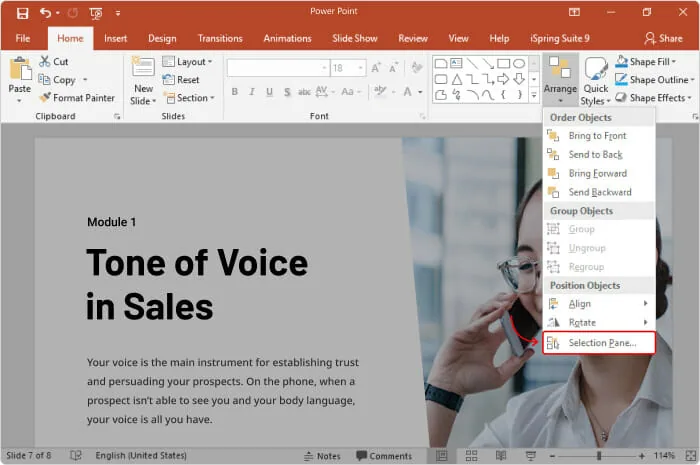Open Selection Pane from menu
700x465 pixels.
click(599, 343)
